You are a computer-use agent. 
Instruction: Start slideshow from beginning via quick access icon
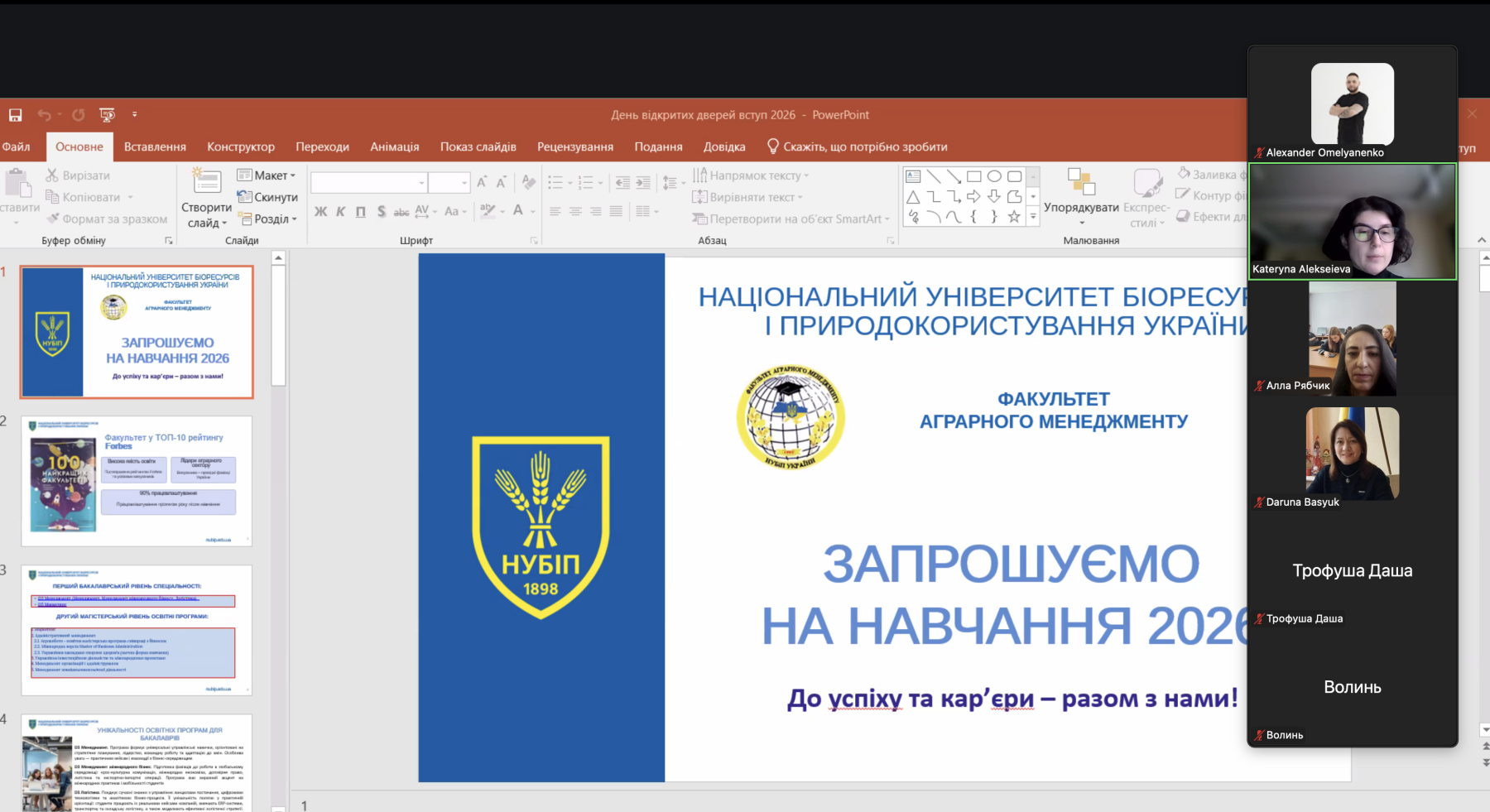[x=107, y=115]
